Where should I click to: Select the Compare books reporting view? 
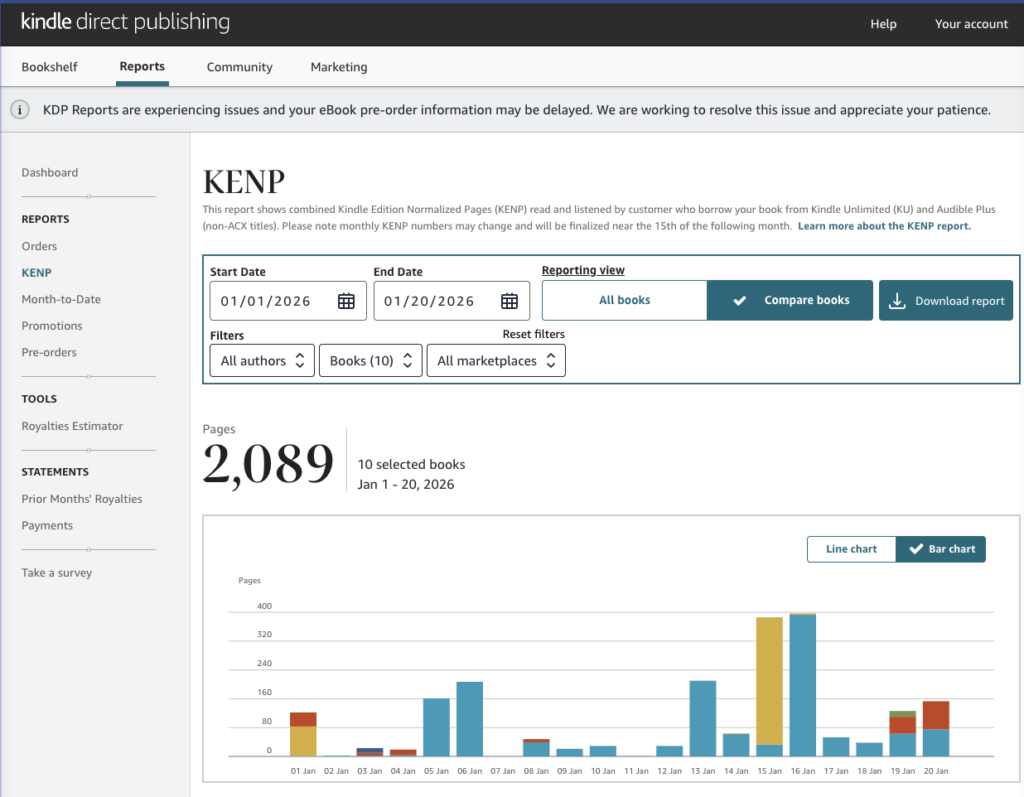790,300
